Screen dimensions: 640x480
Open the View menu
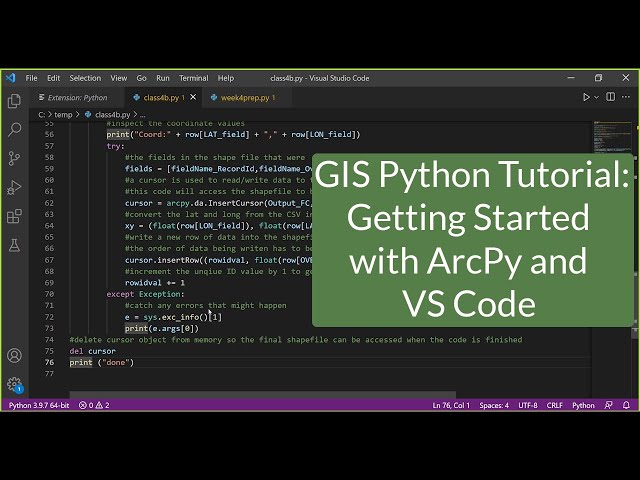click(119, 78)
